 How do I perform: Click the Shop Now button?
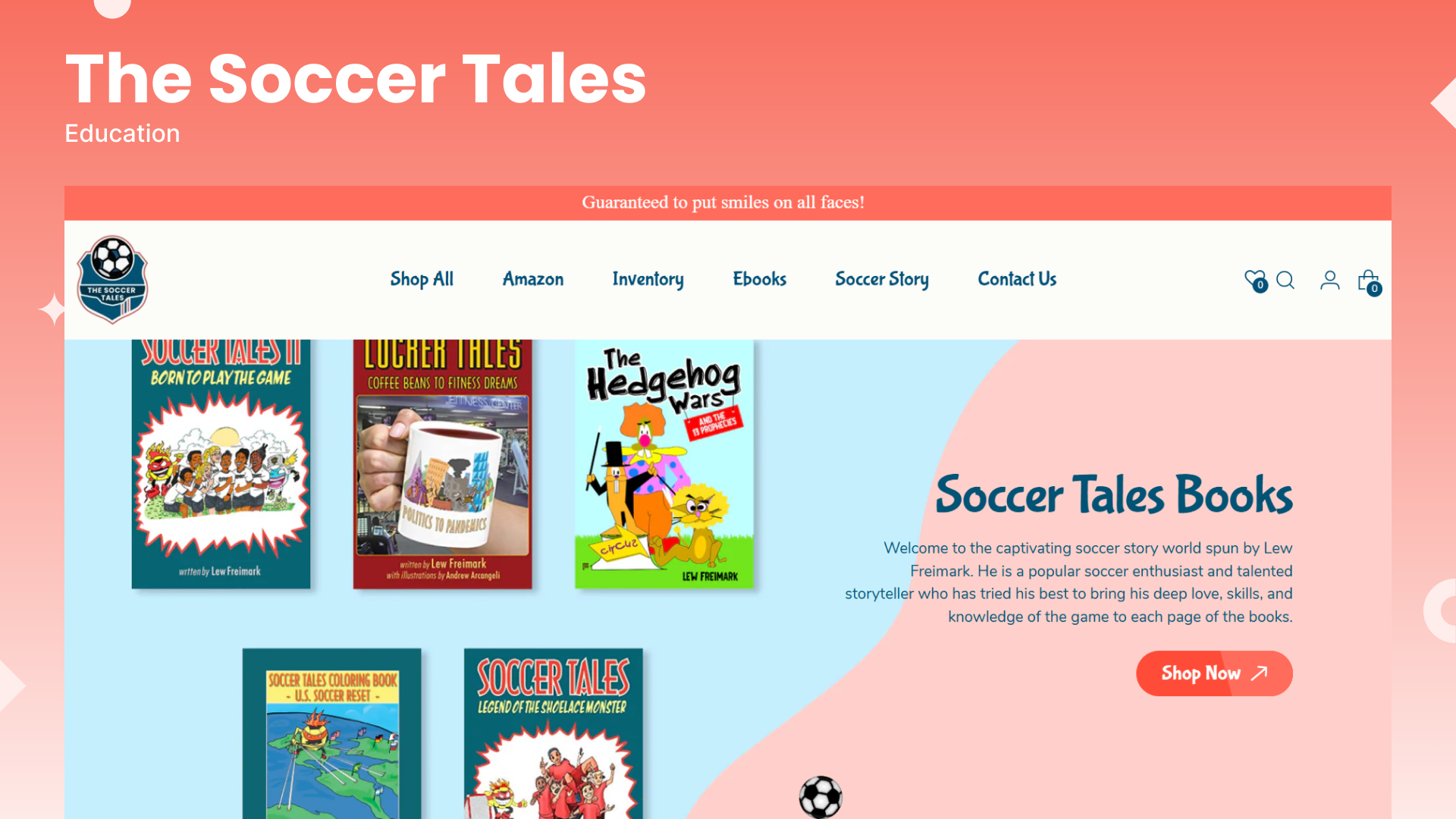pyautogui.click(x=1214, y=673)
